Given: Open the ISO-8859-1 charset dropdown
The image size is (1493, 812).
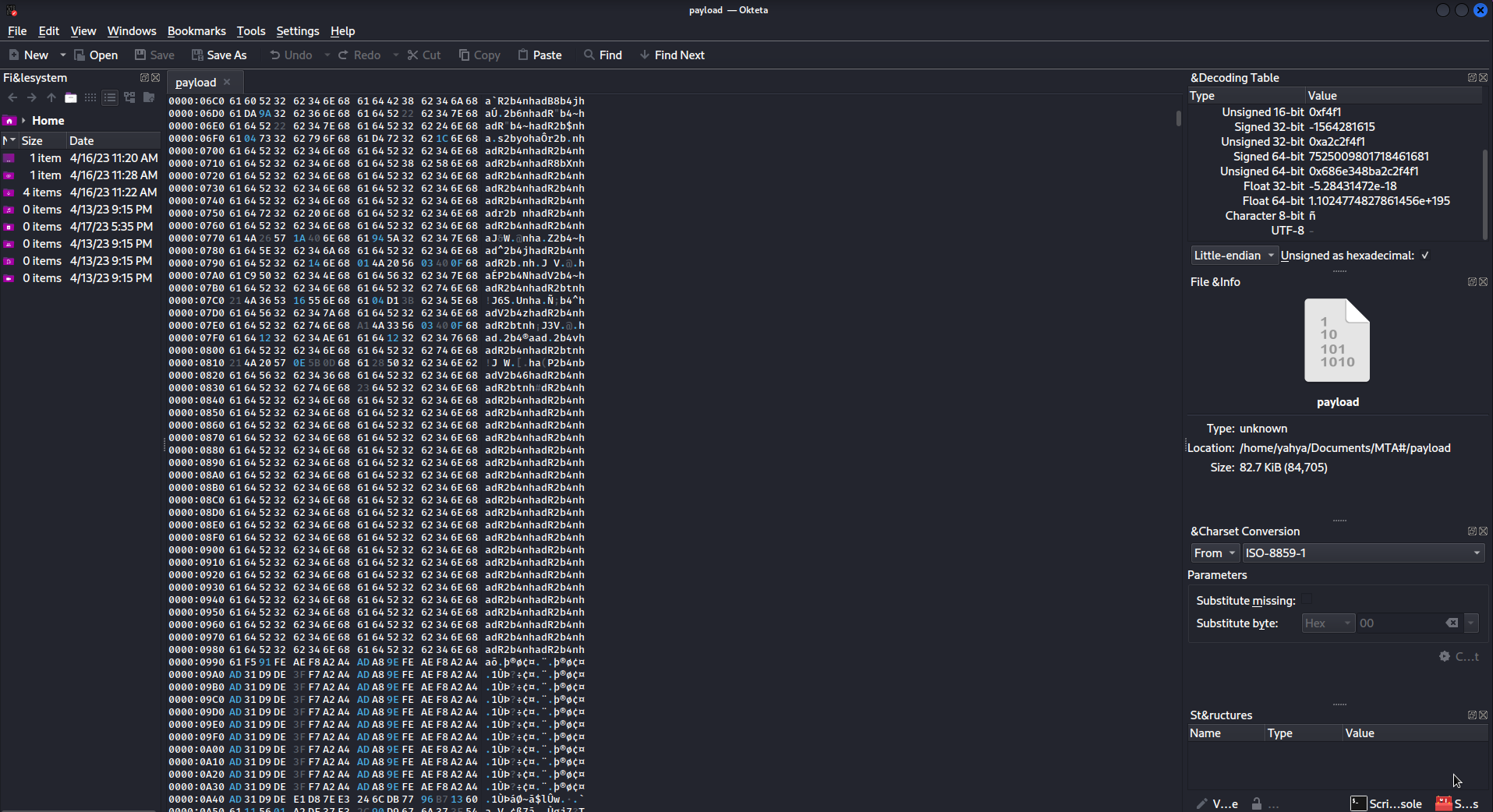Looking at the screenshot, I should coord(1363,553).
